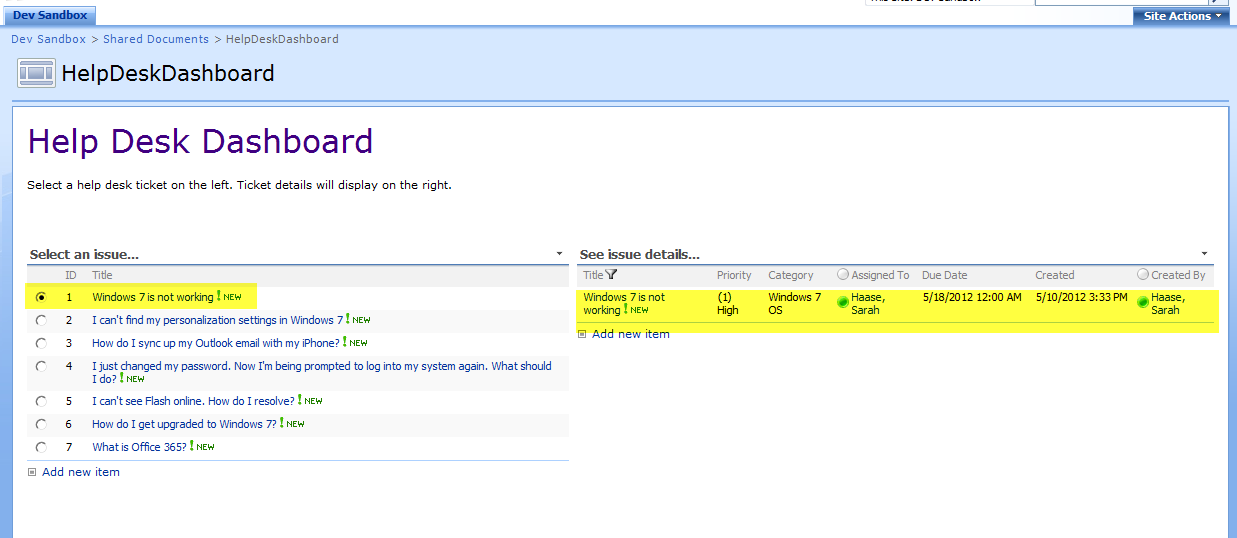Click the plus icon beside left Add new item
Viewport: 1237px width, 538px height.
pos(33,472)
